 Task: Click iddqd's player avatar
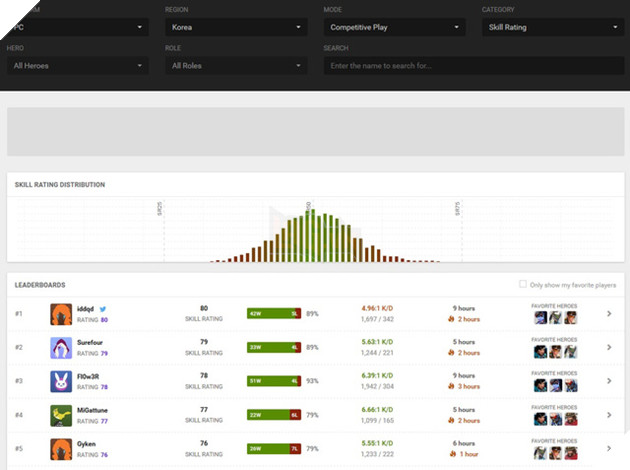61,314
